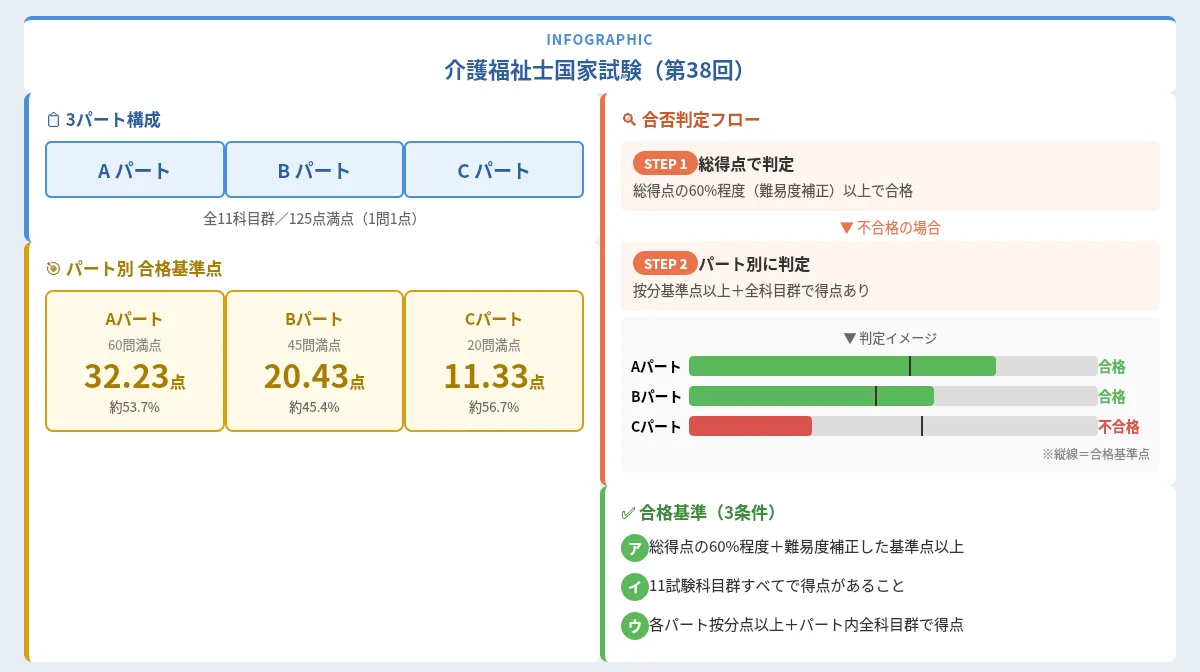Click the Bパート green progress bar
Screen dimensions: 1200x672
(811, 396)
